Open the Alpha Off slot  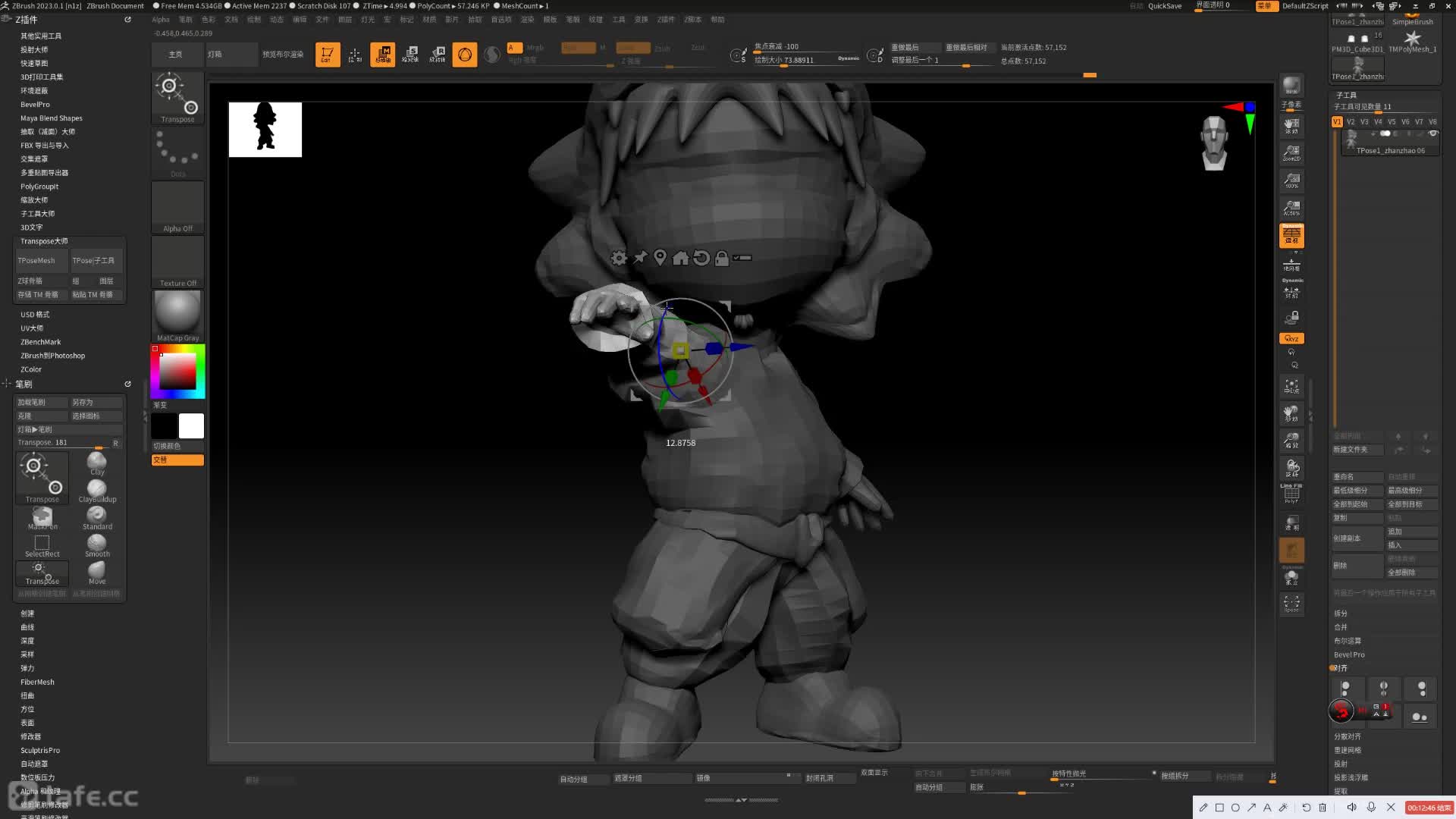click(177, 207)
